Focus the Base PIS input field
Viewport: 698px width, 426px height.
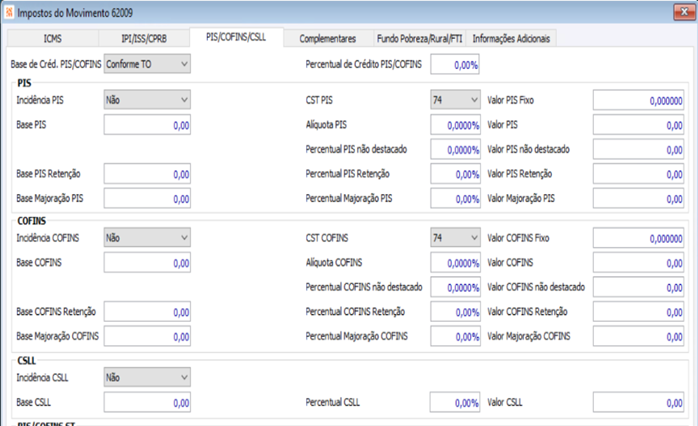(x=147, y=125)
